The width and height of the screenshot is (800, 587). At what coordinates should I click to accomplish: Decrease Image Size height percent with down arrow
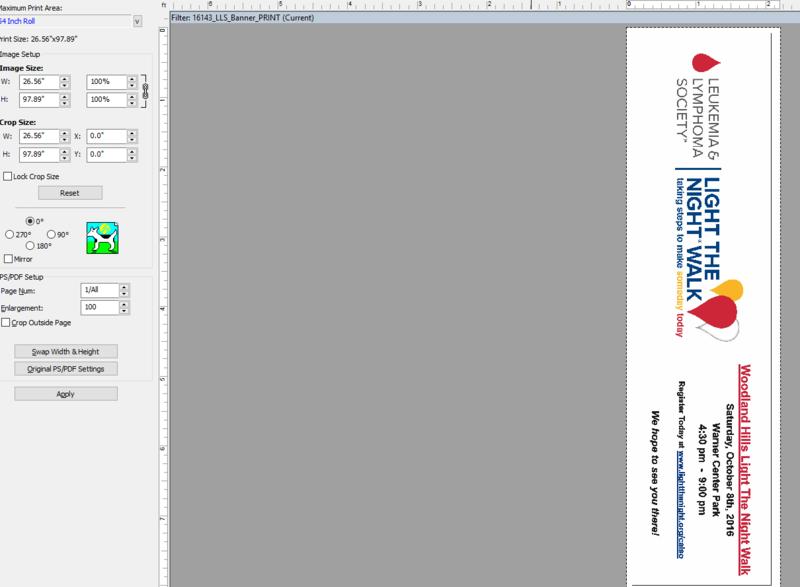[132, 103]
